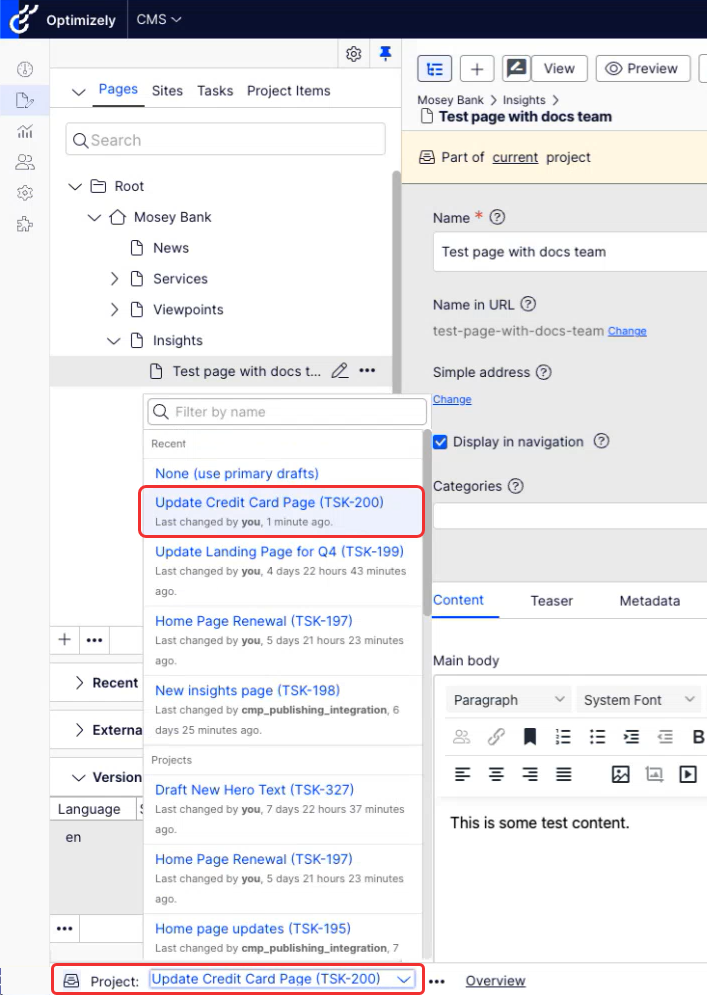This screenshot has width=707, height=995.
Task: Center align the text in editor
Action: click(x=496, y=774)
